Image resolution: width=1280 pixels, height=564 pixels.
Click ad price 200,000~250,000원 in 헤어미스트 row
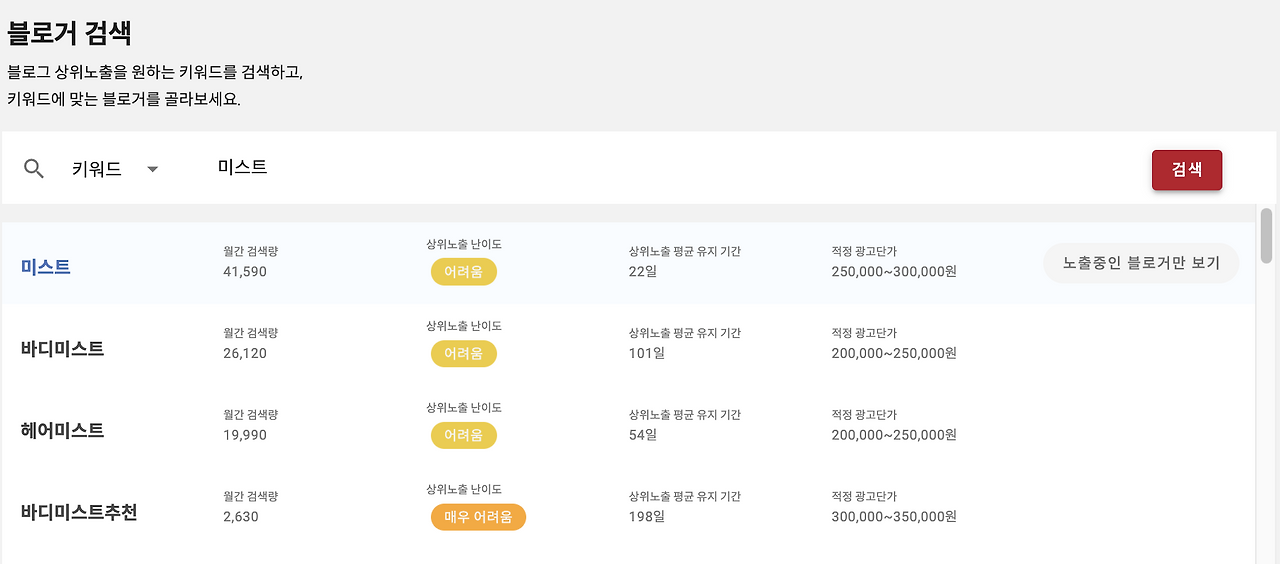(x=894, y=435)
